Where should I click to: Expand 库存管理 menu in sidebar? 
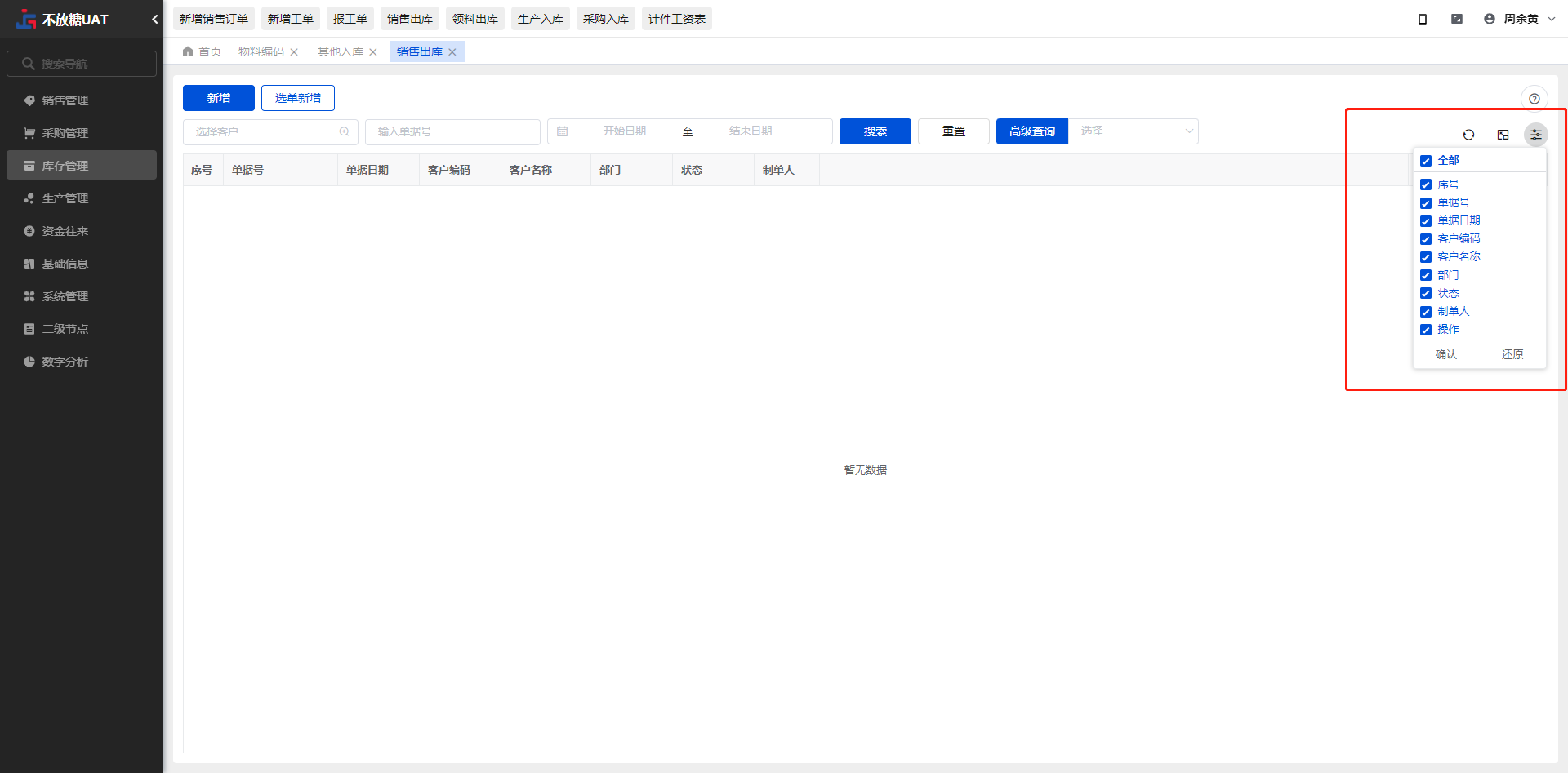82,166
